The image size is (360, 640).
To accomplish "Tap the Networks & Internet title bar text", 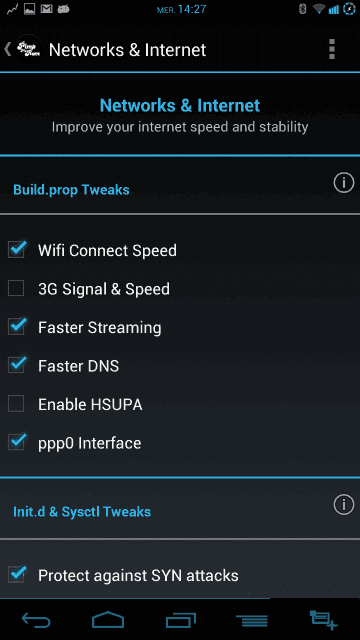I will (x=127, y=50).
